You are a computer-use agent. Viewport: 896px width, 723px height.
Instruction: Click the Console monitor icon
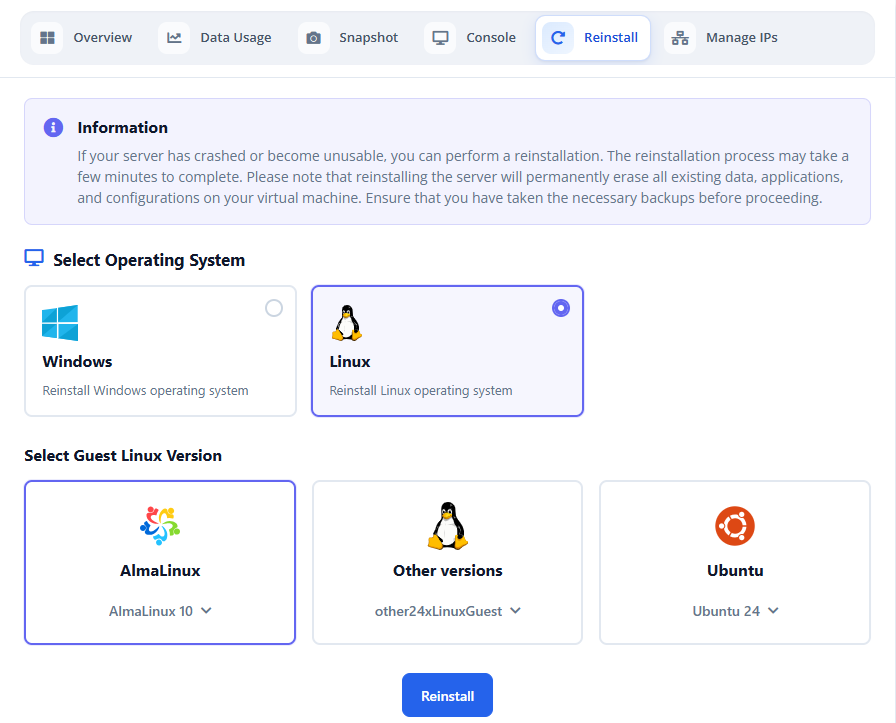(440, 38)
